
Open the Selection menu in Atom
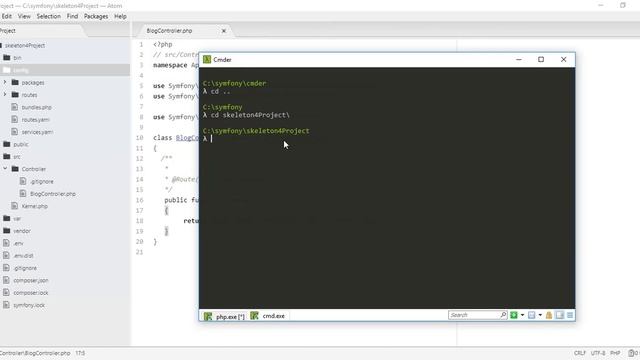(x=49, y=16)
